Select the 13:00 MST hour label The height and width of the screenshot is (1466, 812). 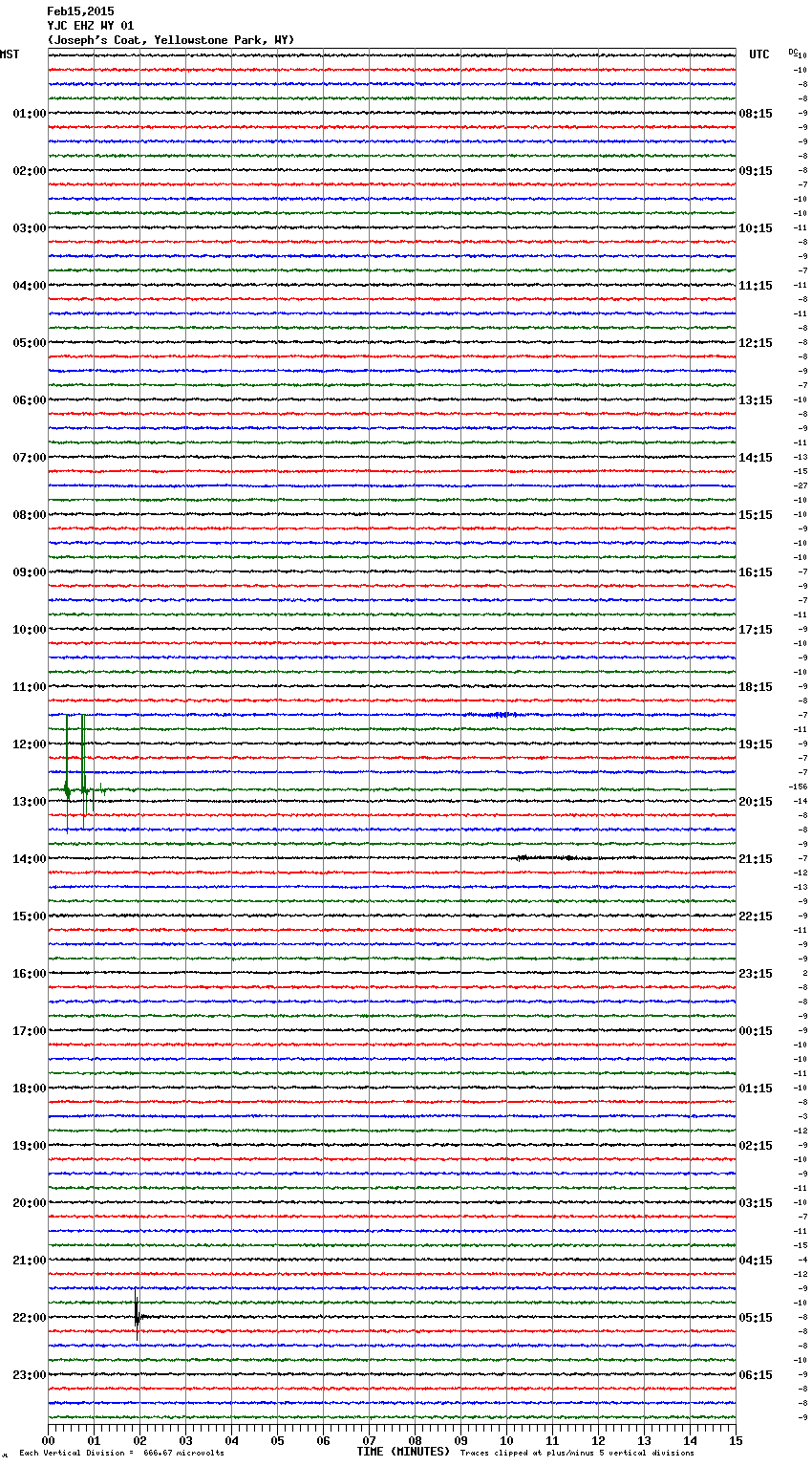pyautogui.click(x=30, y=802)
